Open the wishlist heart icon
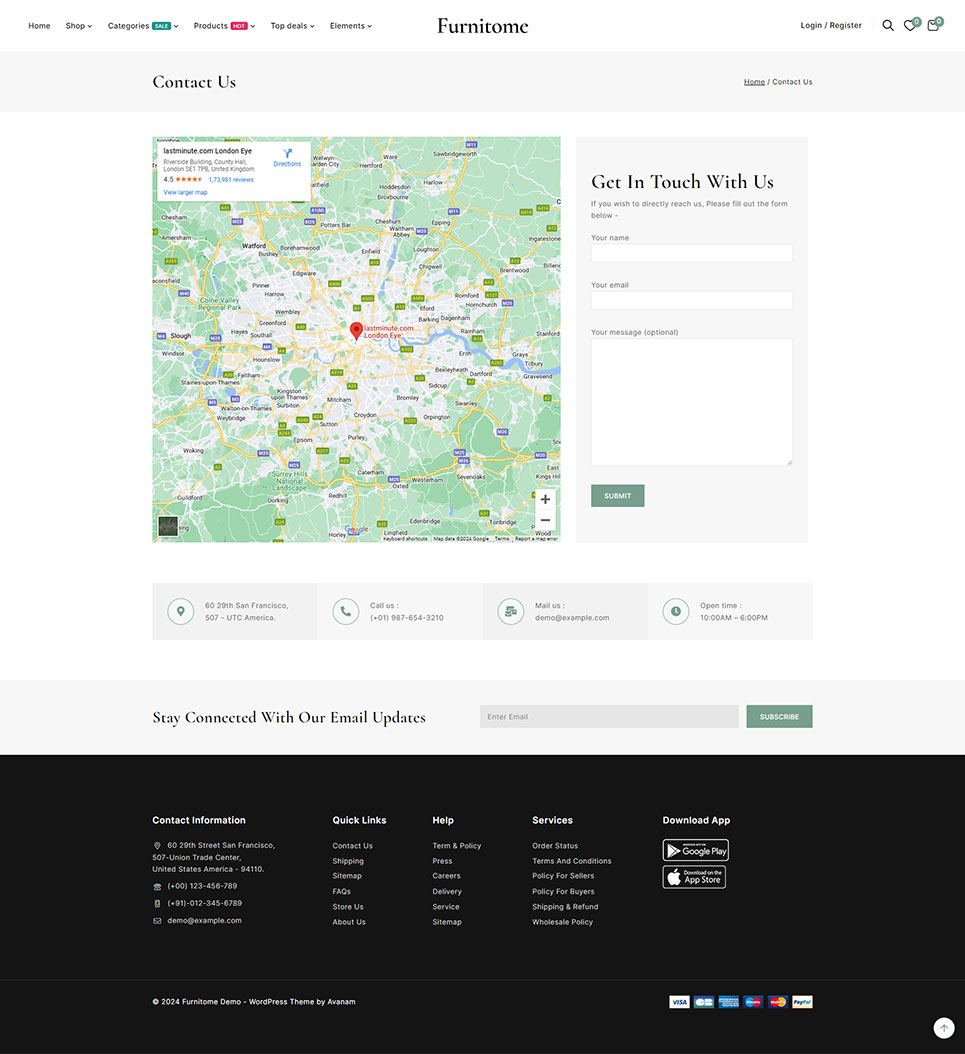This screenshot has height=1054, width=965. 910,26
